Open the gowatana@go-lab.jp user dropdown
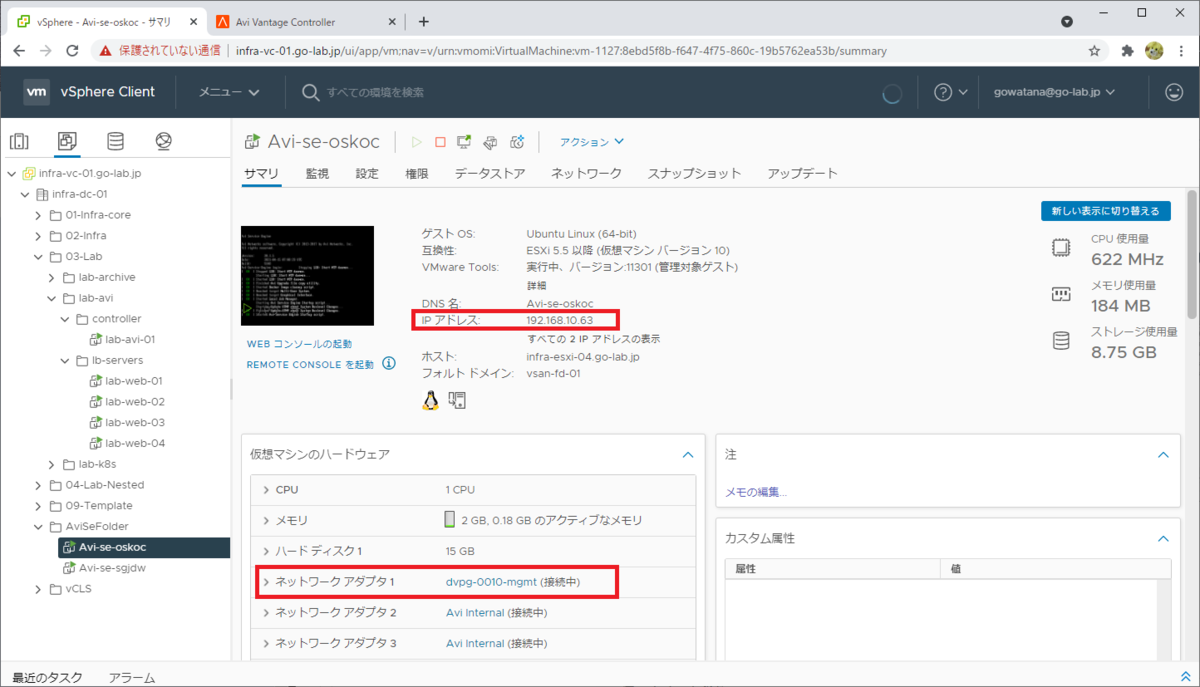The height and width of the screenshot is (687, 1200). 1055,92
